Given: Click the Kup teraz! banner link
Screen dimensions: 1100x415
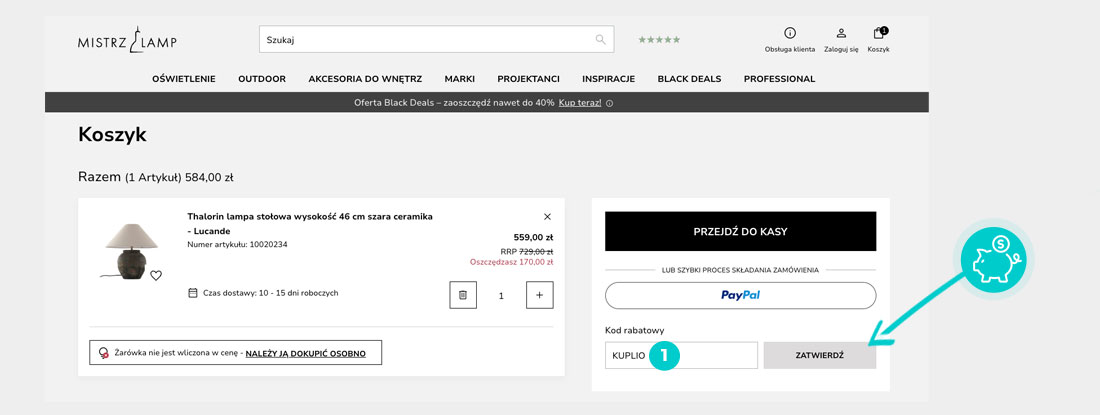Looking at the screenshot, I should pyautogui.click(x=580, y=103).
